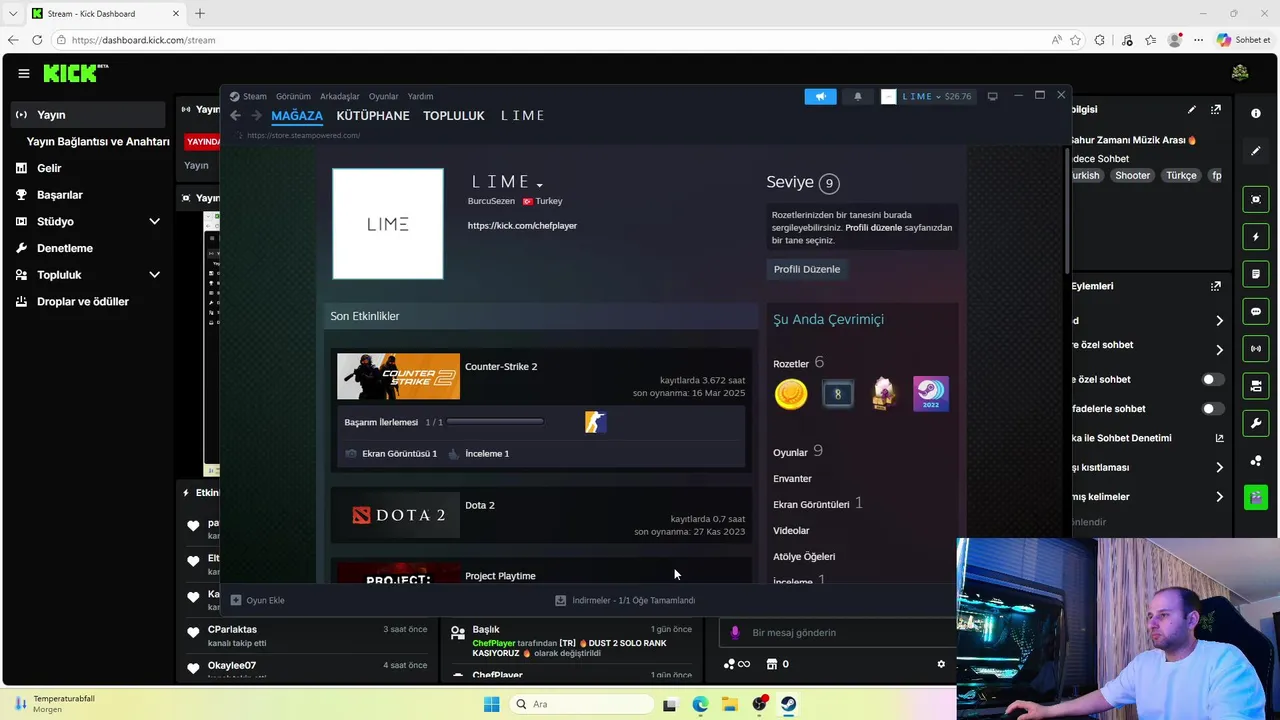The height and width of the screenshot is (720, 1280).
Task: Open Denetleme in Kick sidebar
Action: (65, 248)
